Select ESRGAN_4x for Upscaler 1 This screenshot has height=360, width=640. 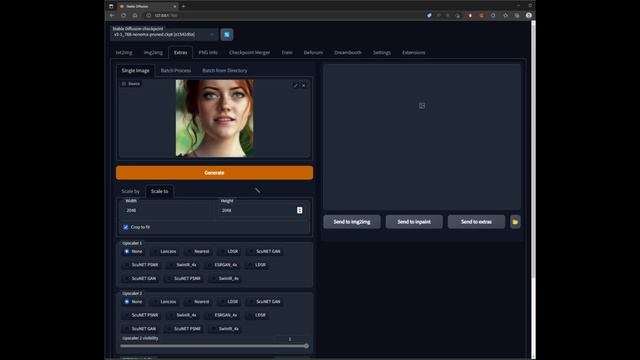(222, 265)
